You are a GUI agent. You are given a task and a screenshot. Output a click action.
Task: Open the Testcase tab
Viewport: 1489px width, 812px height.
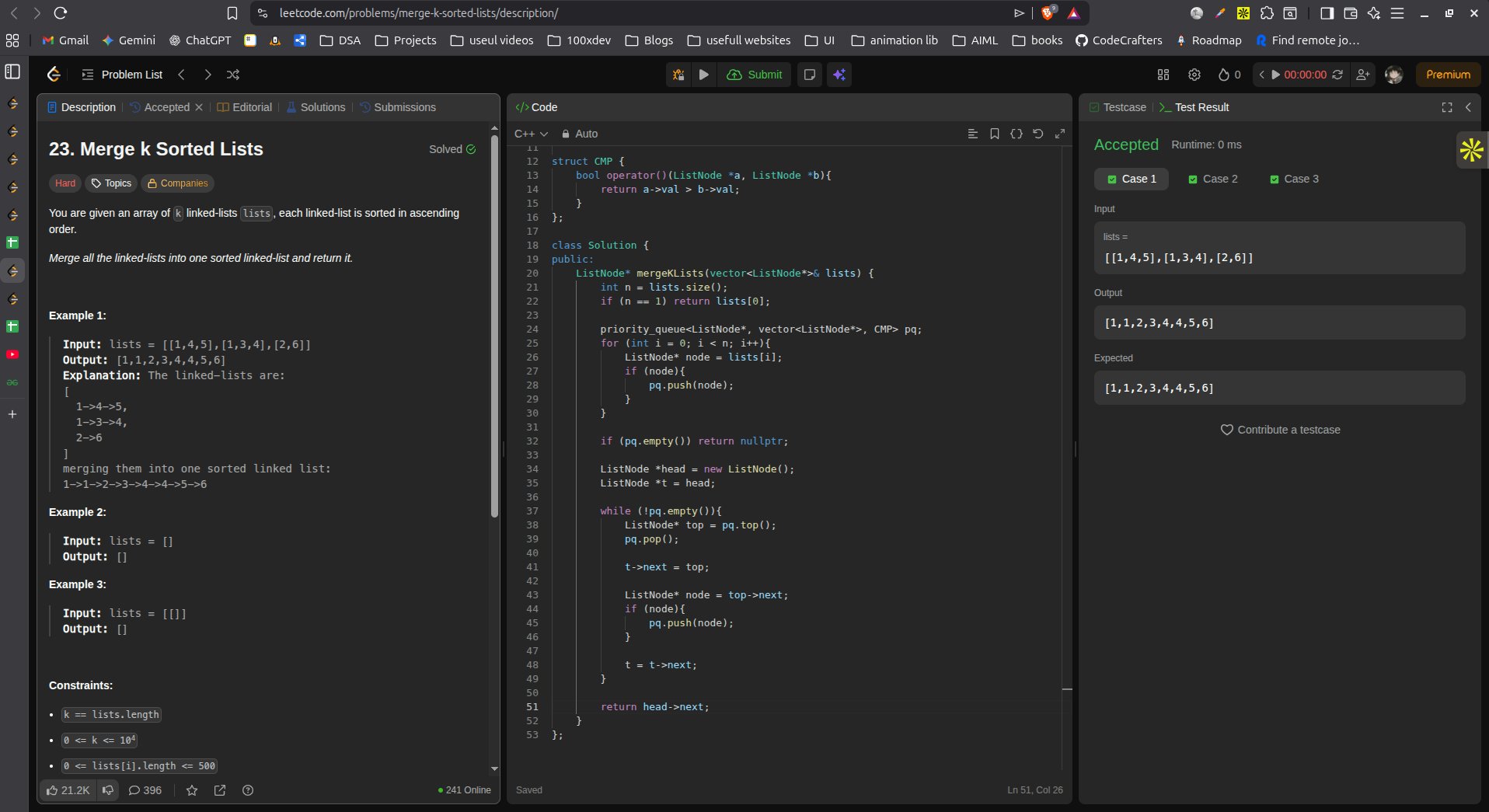tap(1118, 107)
